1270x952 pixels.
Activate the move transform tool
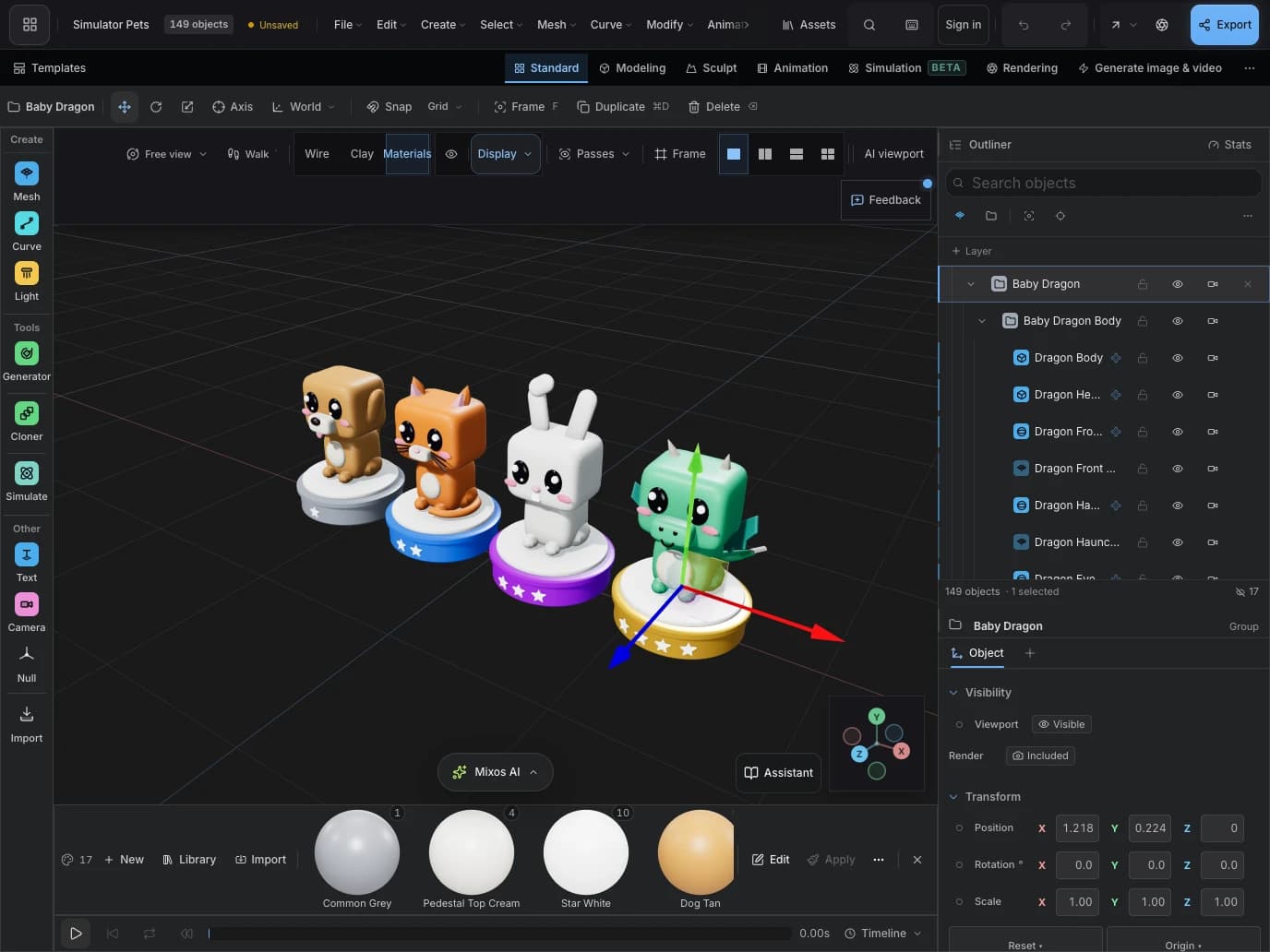(125, 107)
